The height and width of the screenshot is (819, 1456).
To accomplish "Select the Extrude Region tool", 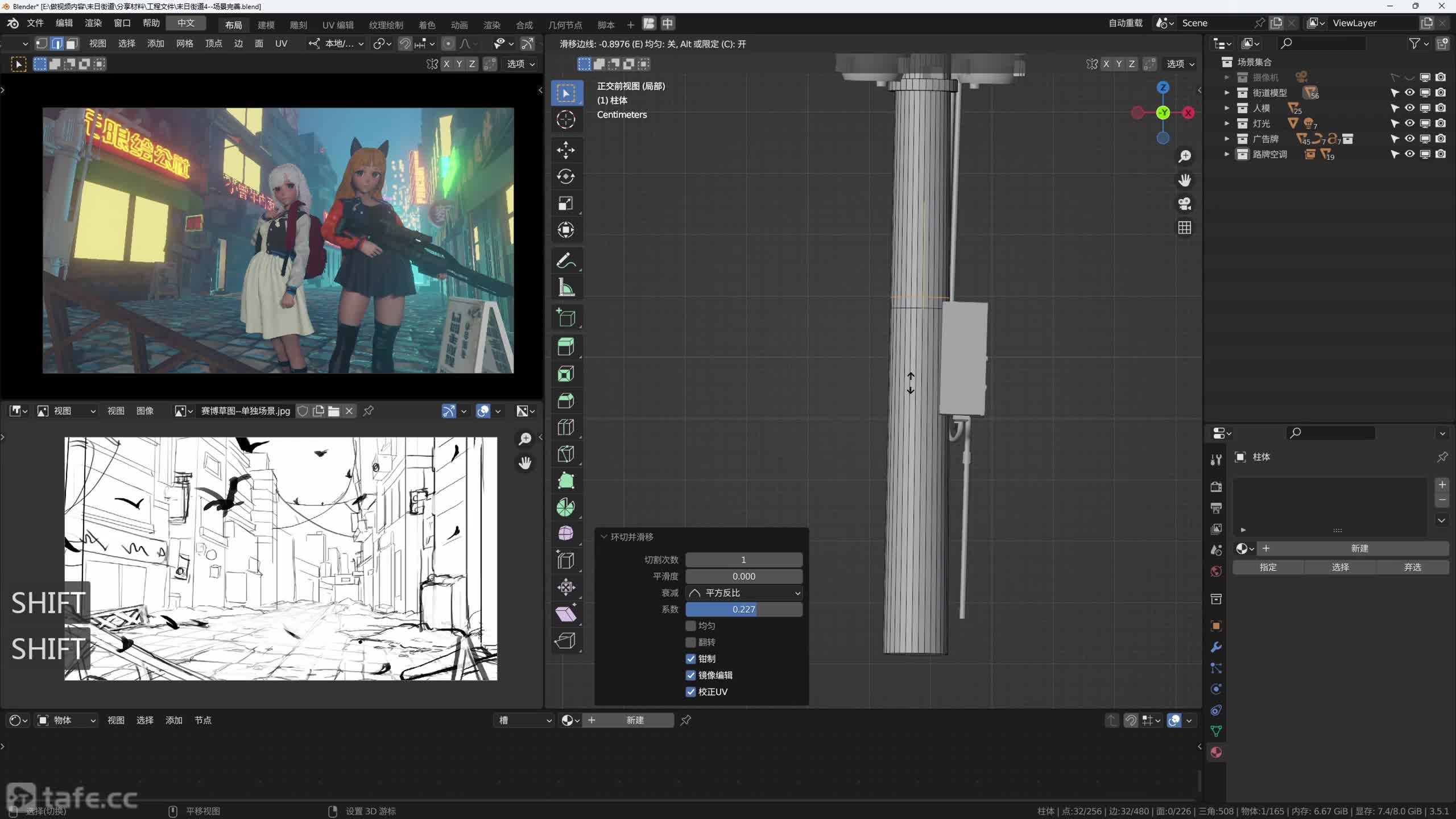I will 566,347.
